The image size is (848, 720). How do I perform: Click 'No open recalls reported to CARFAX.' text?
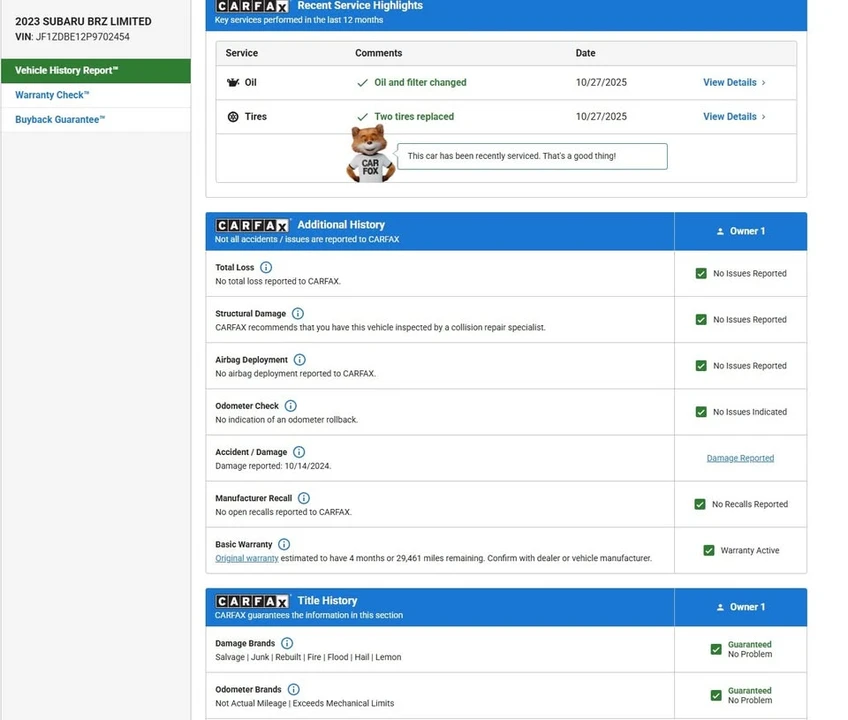tap(283, 512)
